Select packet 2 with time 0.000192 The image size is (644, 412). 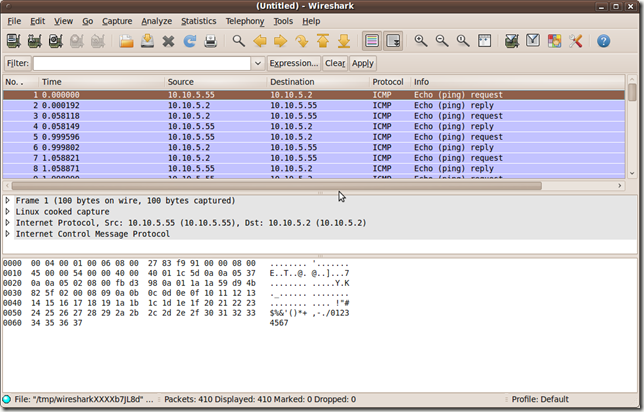pos(314,106)
